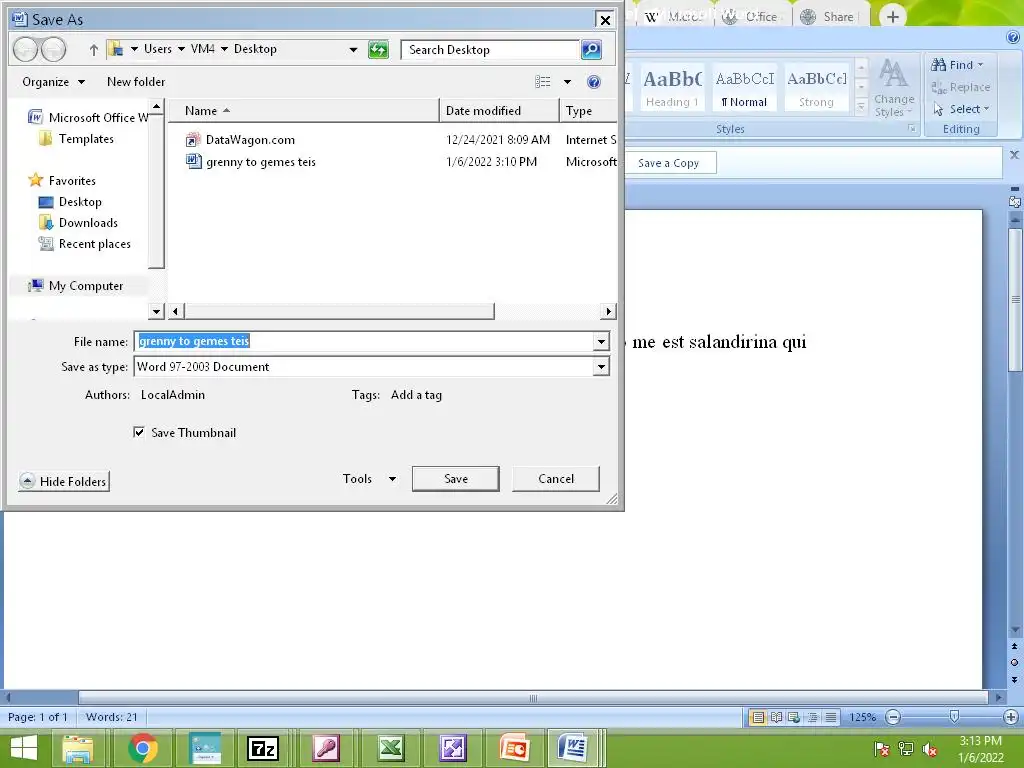Click Add a tag

pos(416,395)
